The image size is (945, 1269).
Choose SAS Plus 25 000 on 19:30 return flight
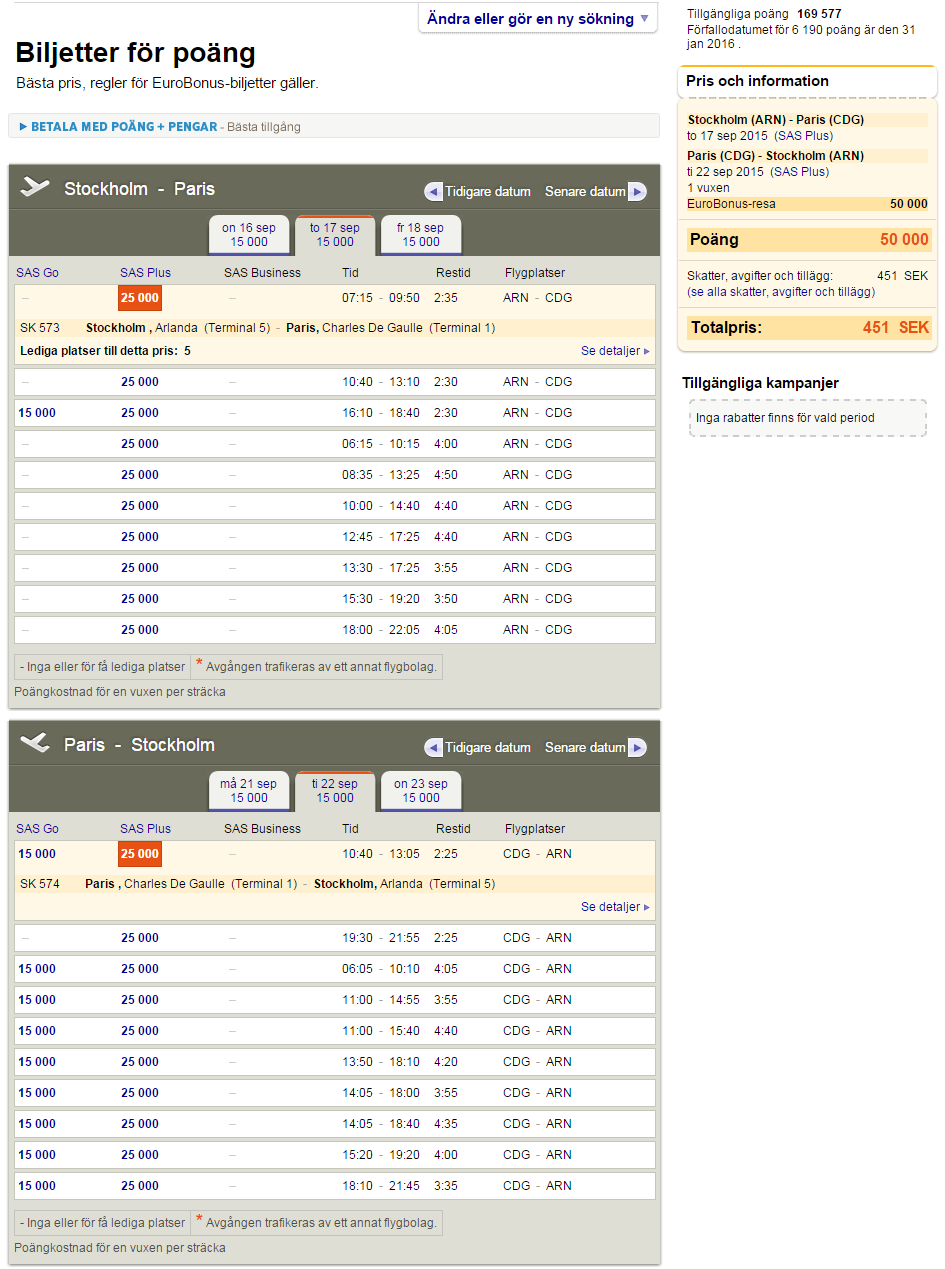140,938
